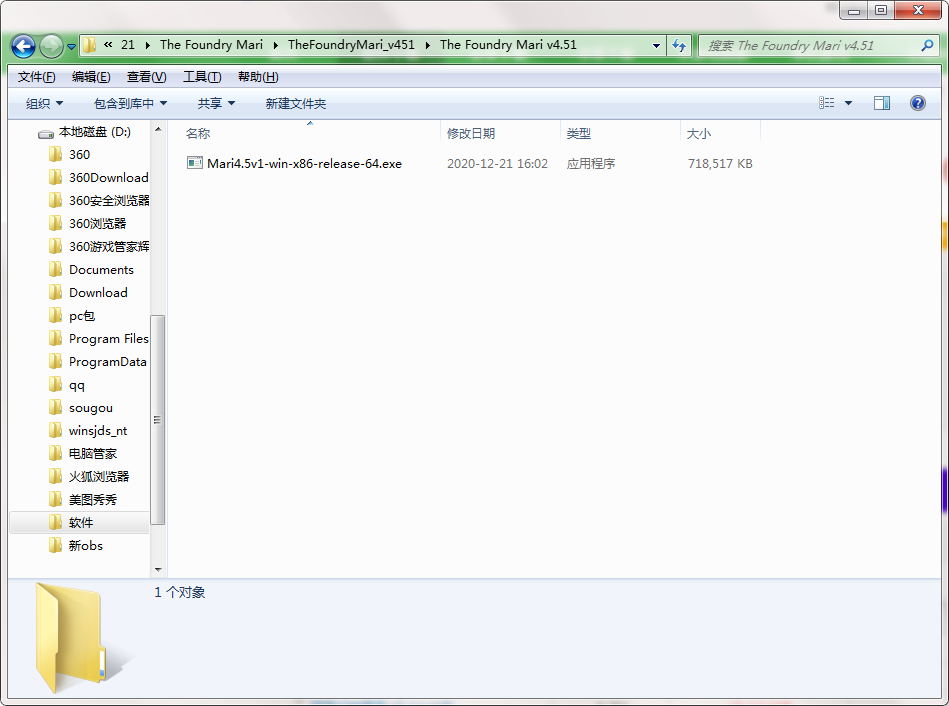Open recent locations dropdown beside nav arrows
The height and width of the screenshot is (706, 949).
[71, 47]
